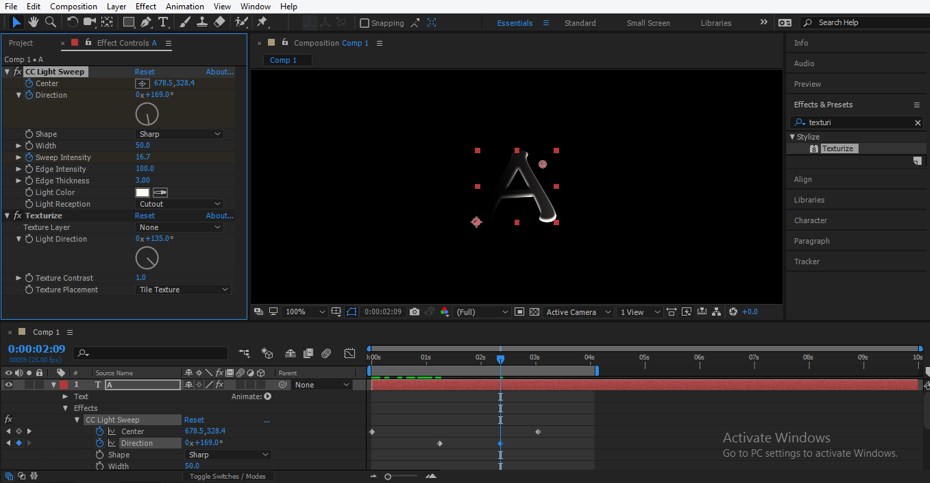Open the Shape dropdown set to Sharp
The height and width of the screenshot is (483, 930).
tap(179, 134)
